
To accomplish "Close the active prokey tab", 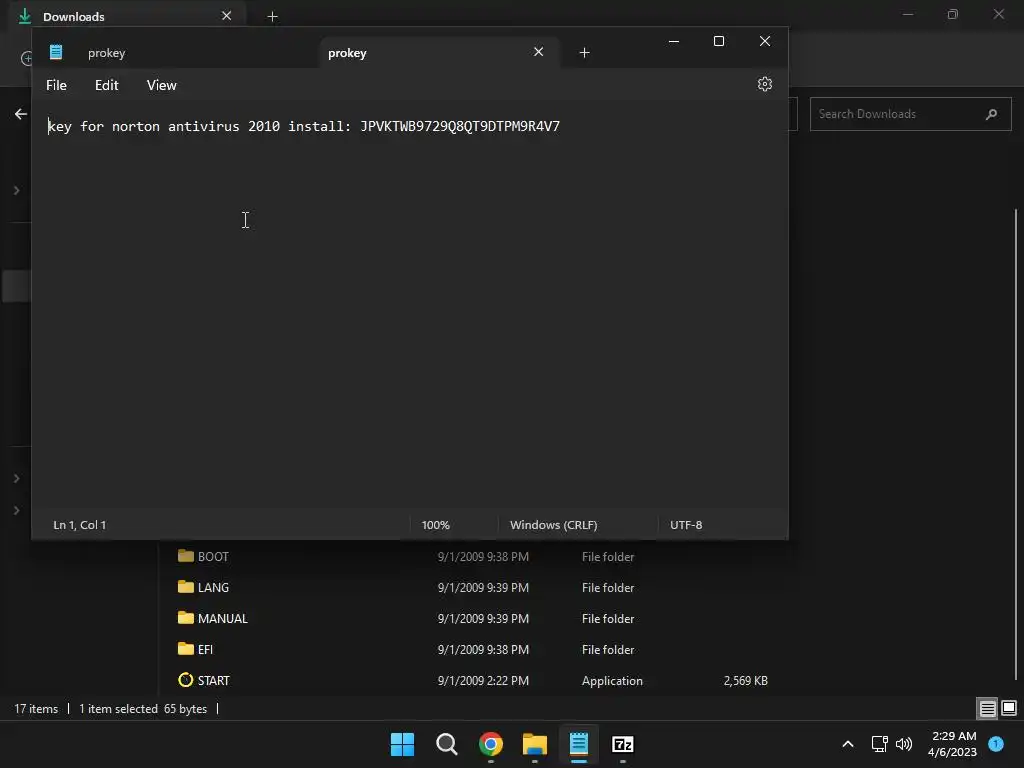I will click(x=538, y=52).
